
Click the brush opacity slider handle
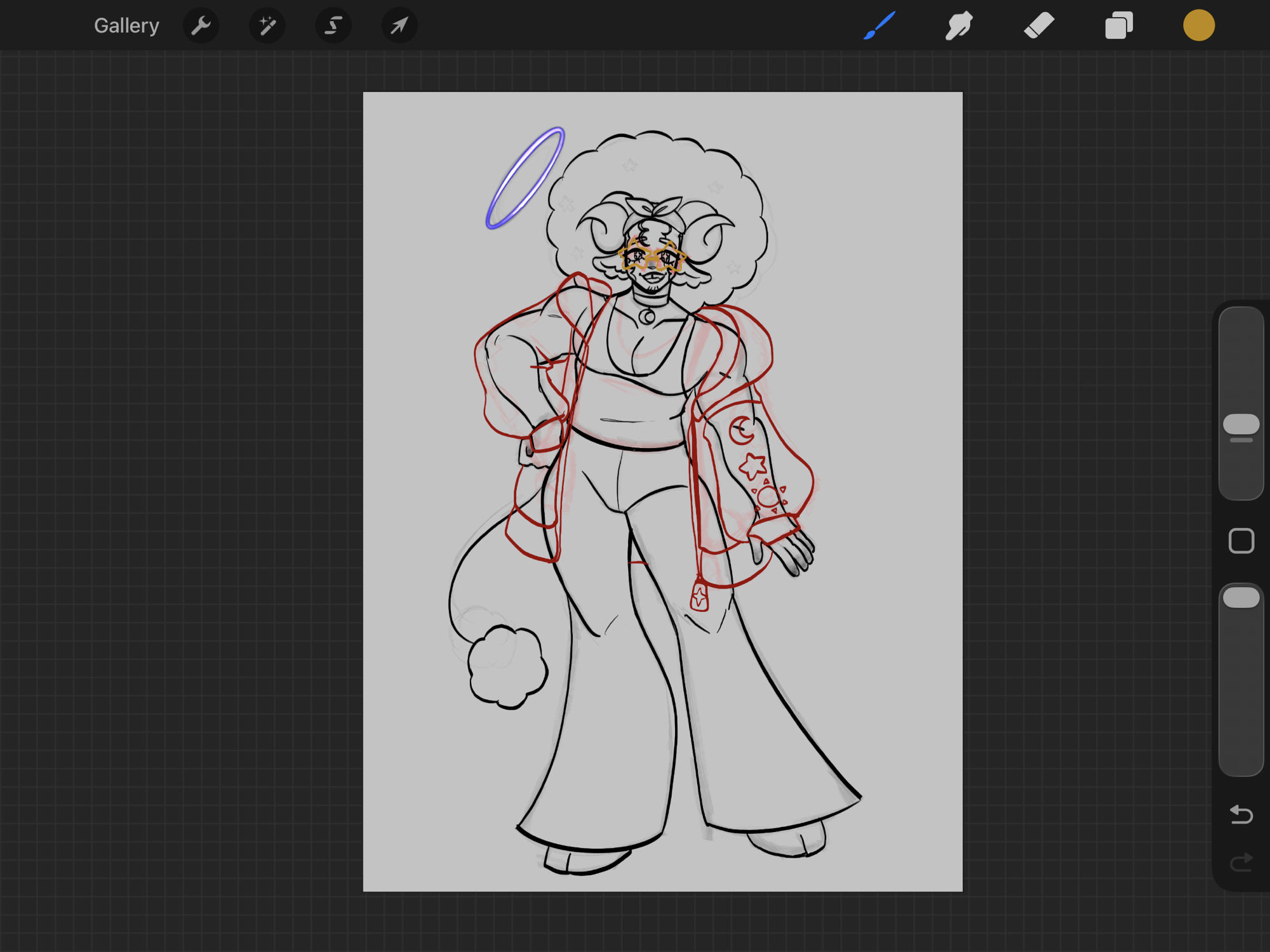coord(1241,597)
